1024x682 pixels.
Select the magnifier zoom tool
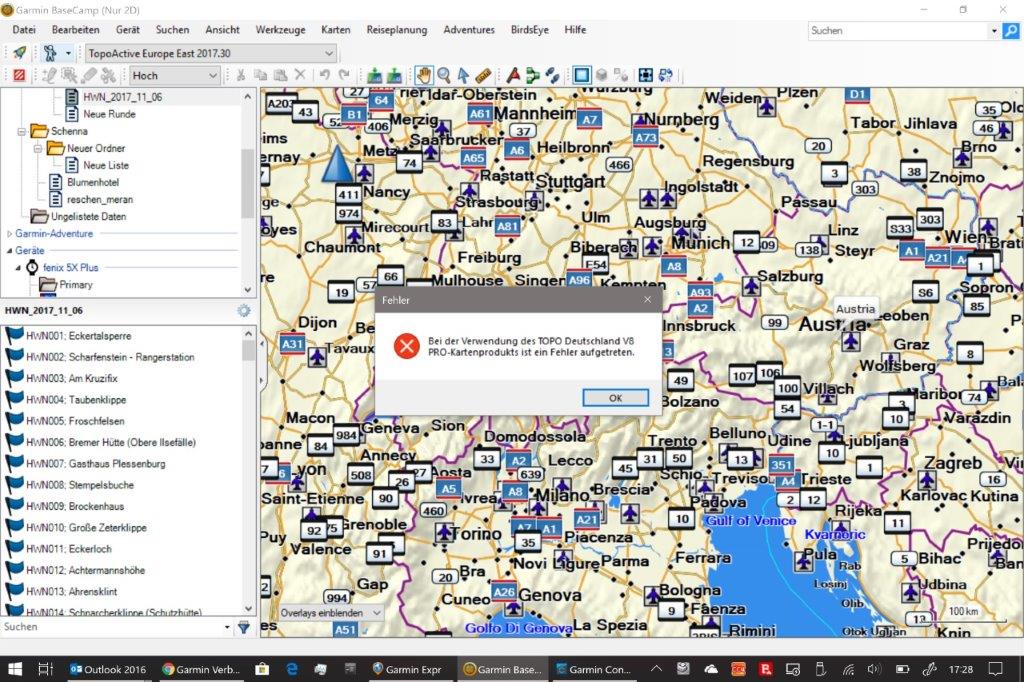pyautogui.click(x=444, y=76)
